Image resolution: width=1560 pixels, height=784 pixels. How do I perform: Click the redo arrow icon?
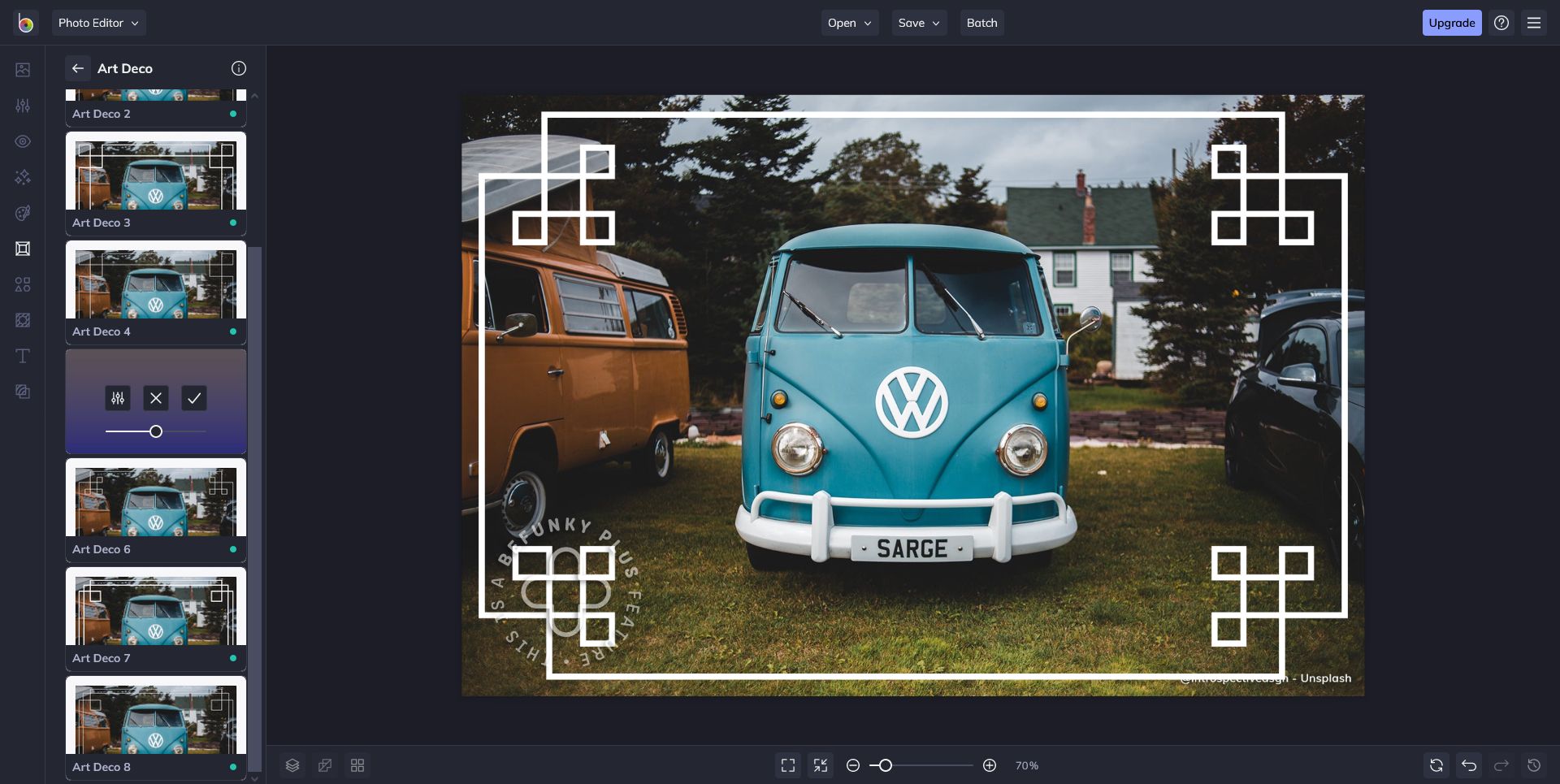coord(1501,765)
